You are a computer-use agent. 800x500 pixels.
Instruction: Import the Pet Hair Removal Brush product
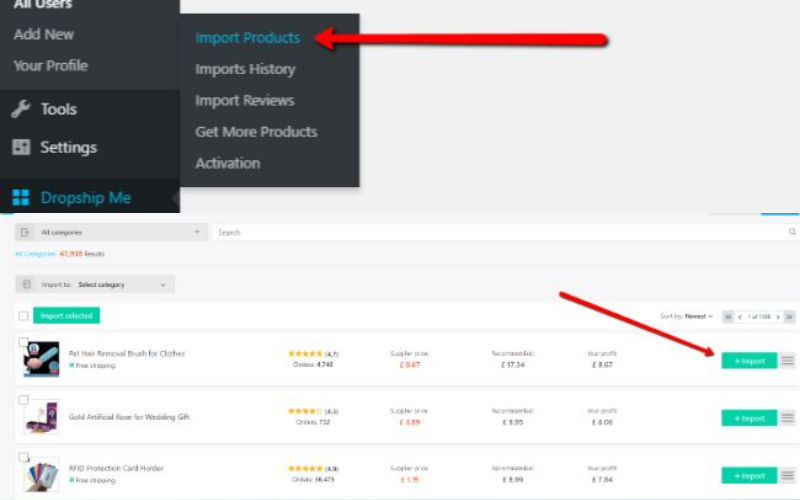(749, 361)
